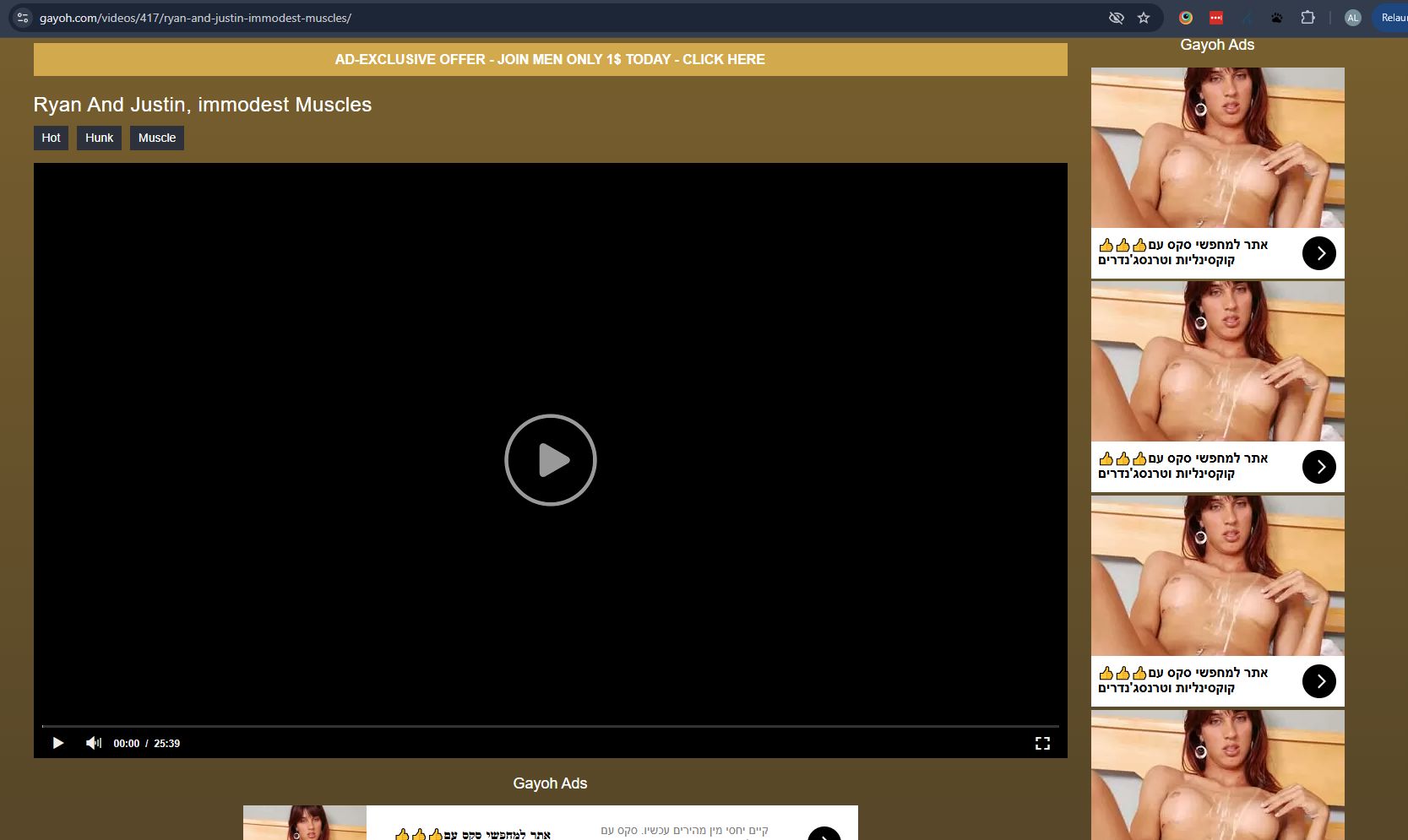Open the Extensions puzzle-piece menu
This screenshot has height=840, width=1408.
1307,18
